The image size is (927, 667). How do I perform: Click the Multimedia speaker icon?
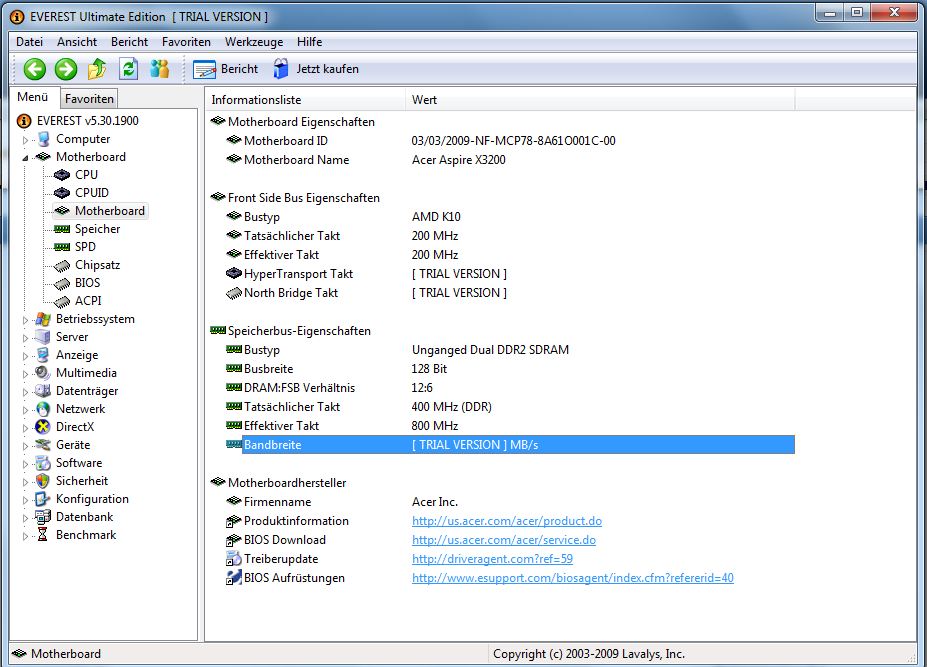(43, 373)
